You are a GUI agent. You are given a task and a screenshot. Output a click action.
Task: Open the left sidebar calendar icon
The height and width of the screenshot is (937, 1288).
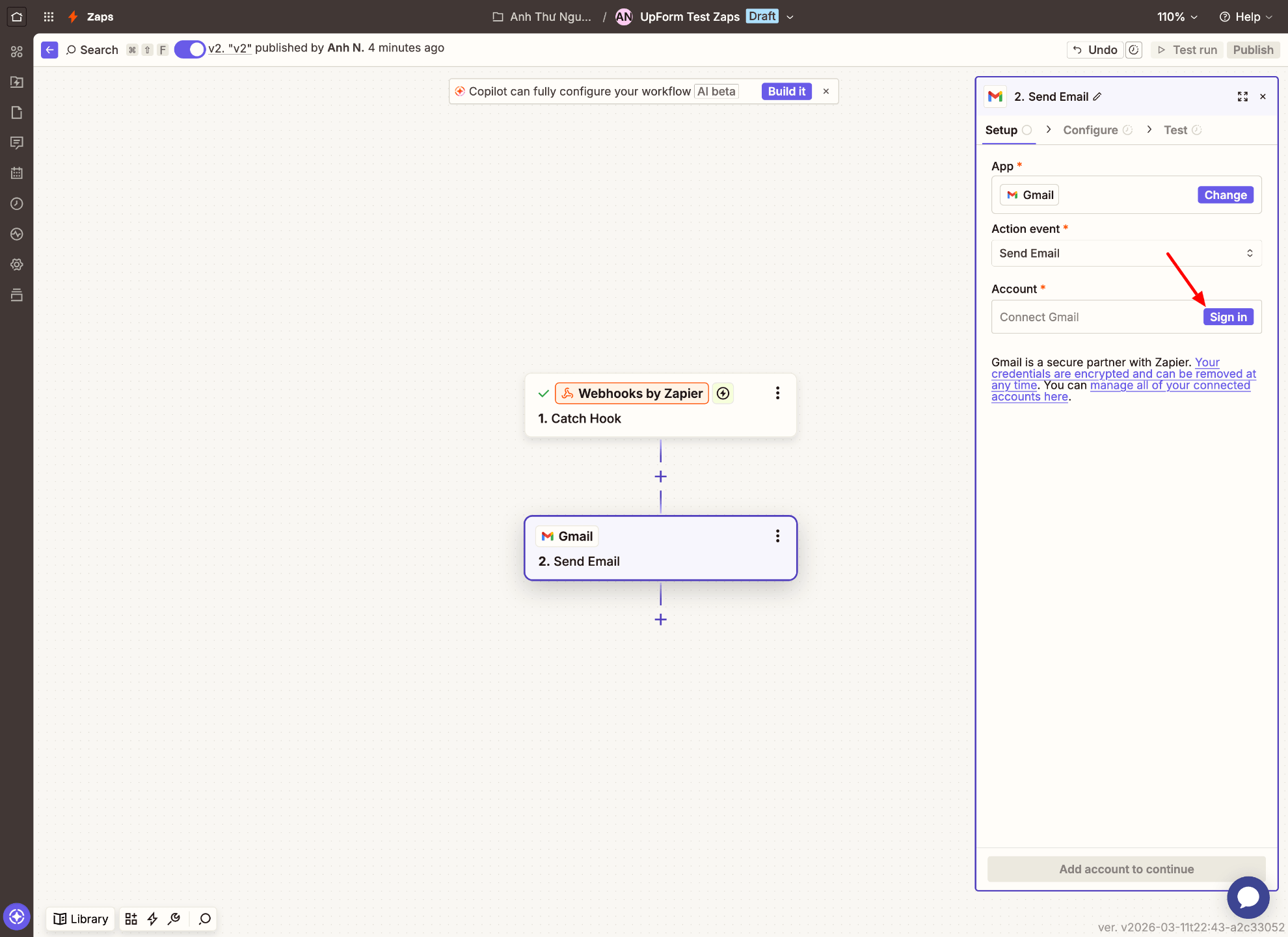[x=17, y=173]
